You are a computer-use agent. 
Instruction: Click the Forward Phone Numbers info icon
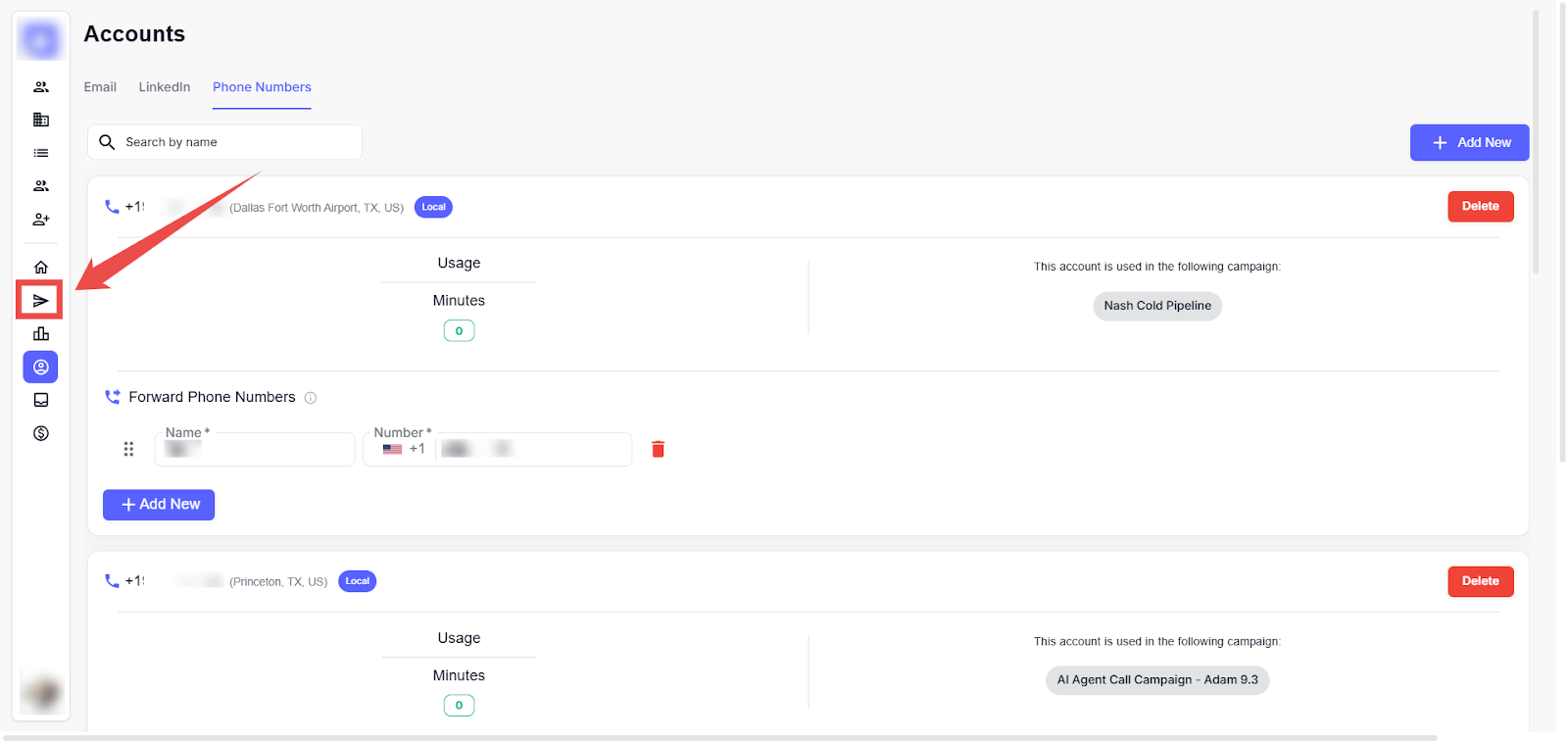click(x=311, y=398)
